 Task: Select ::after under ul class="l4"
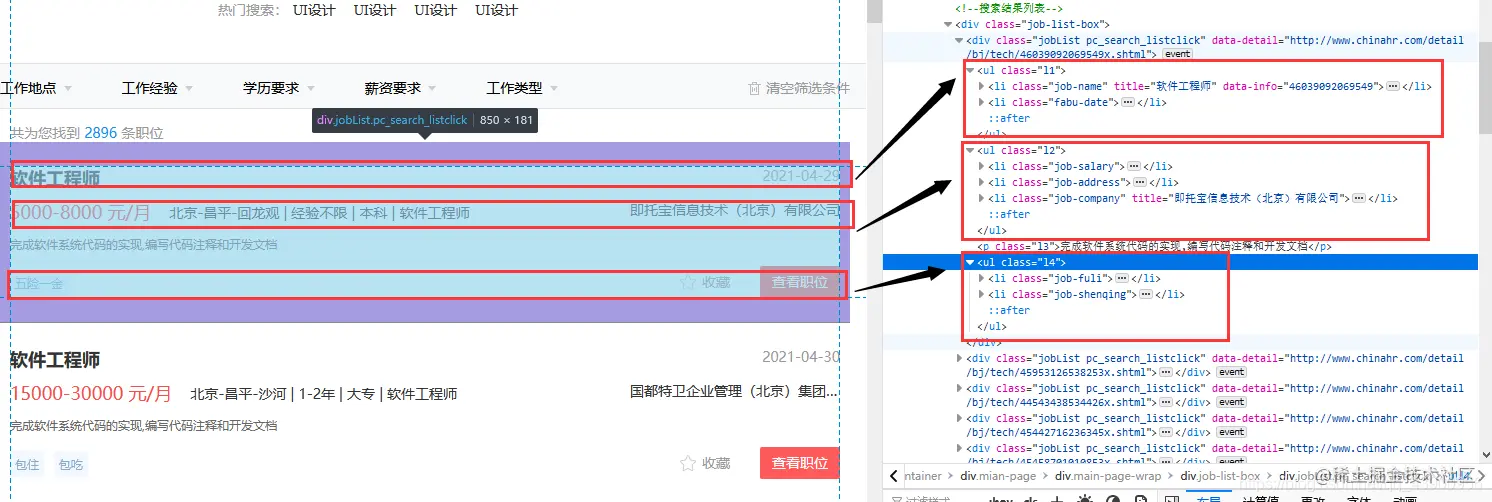coord(1009,310)
